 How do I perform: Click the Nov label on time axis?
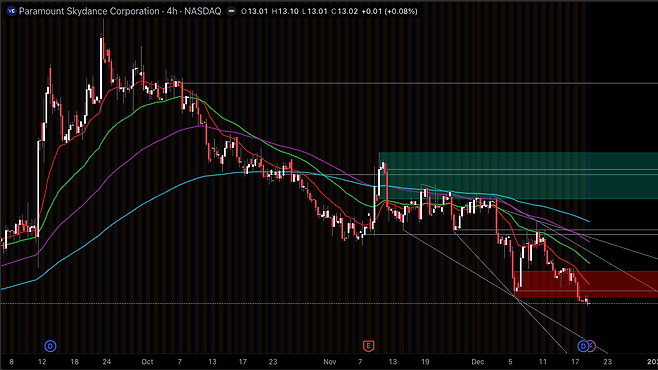click(x=330, y=362)
